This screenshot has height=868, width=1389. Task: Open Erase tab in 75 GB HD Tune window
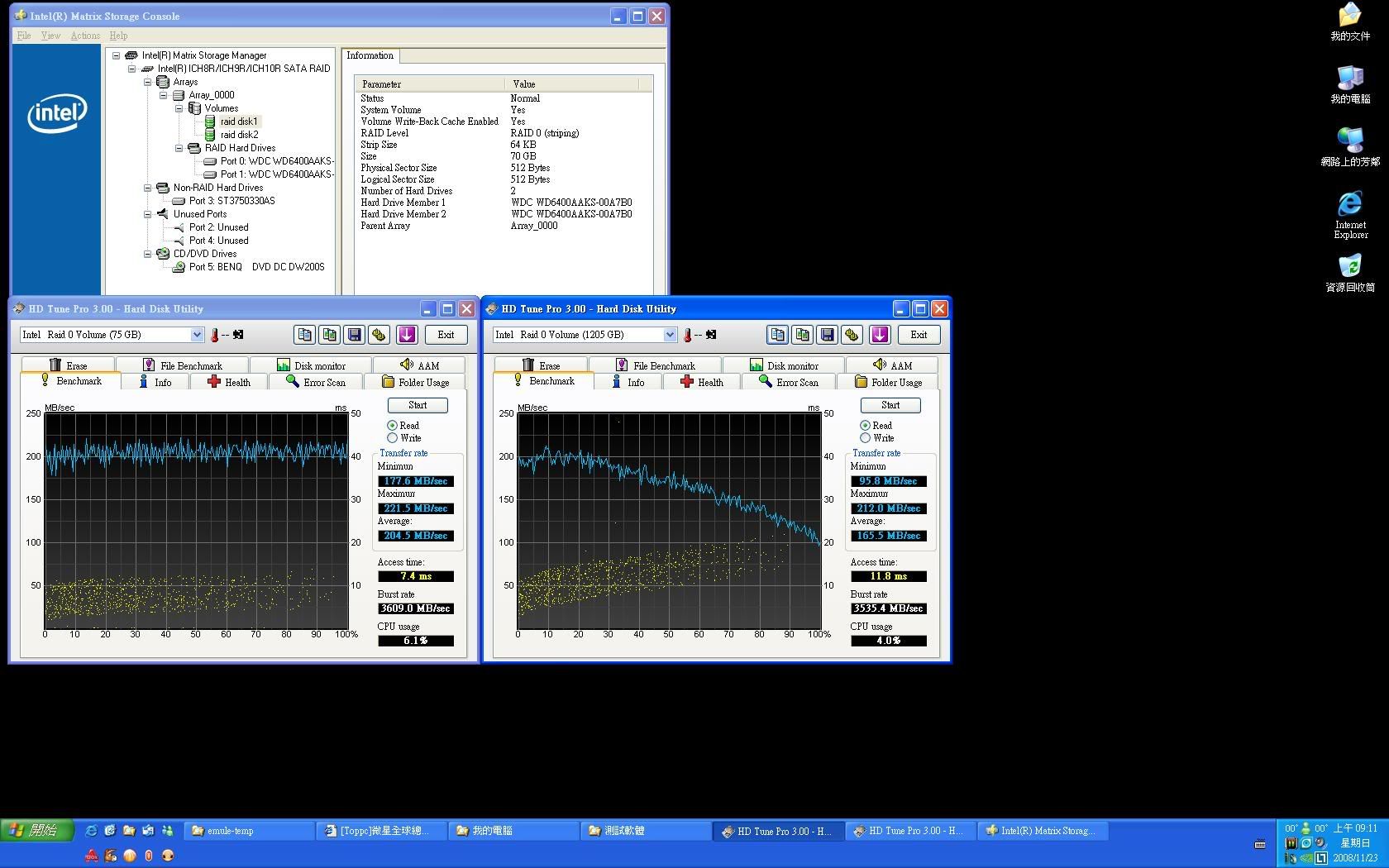(x=68, y=365)
